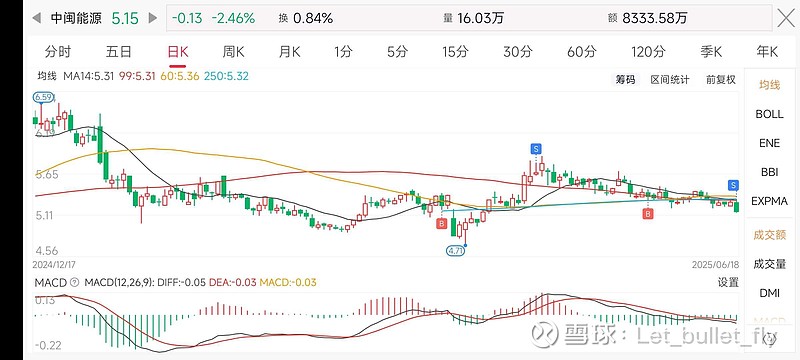Select the 成交量 volume indicator
Viewport: 800px width, 360px height.
[769, 264]
